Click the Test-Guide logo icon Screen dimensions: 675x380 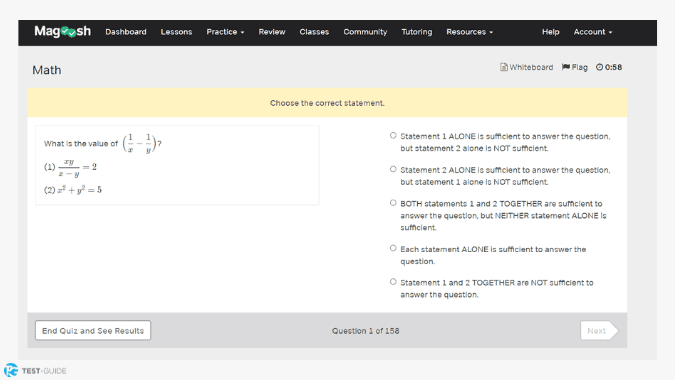coord(11,370)
